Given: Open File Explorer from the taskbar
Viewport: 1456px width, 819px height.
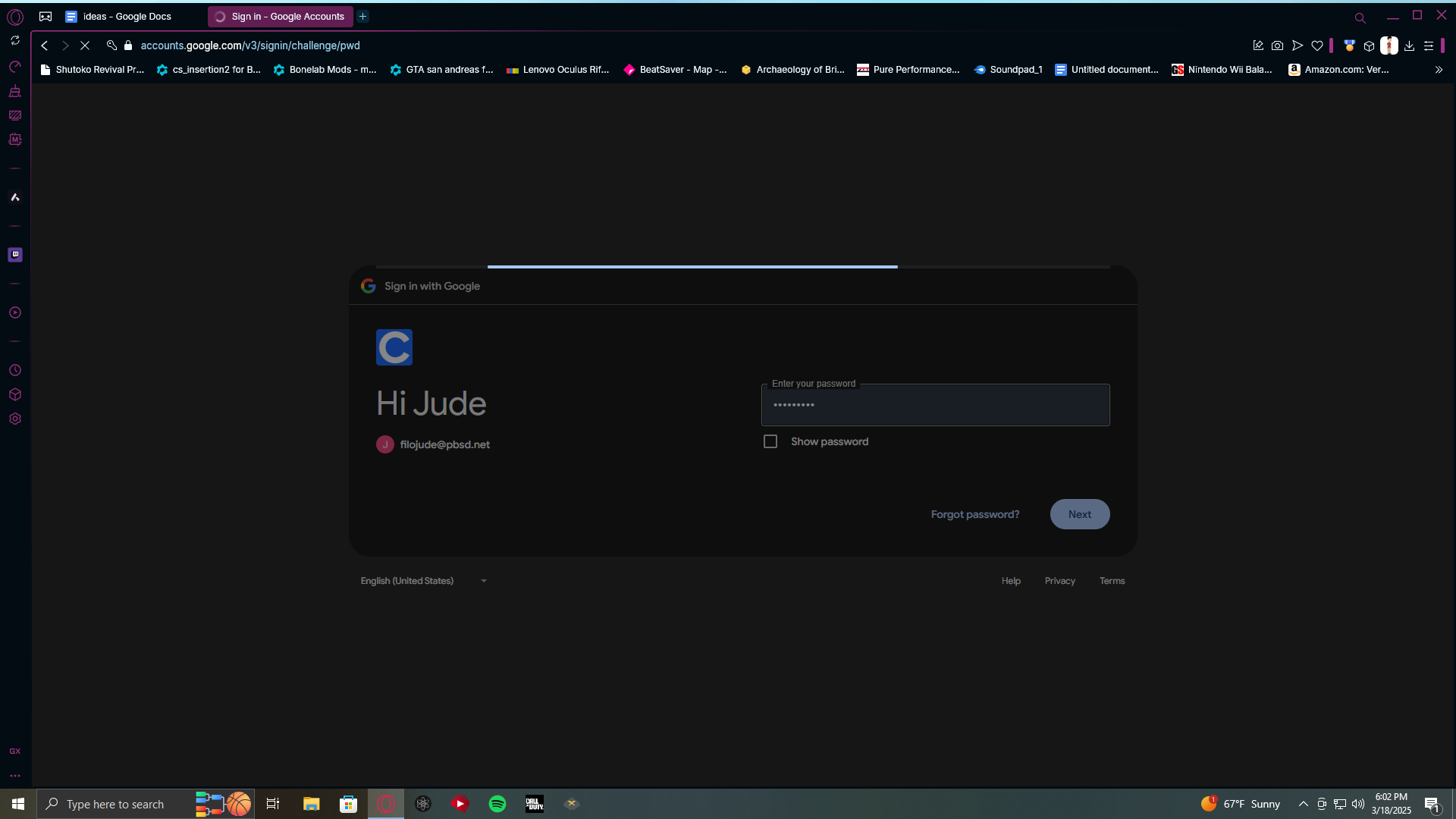Looking at the screenshot, I should coord(312,804).
